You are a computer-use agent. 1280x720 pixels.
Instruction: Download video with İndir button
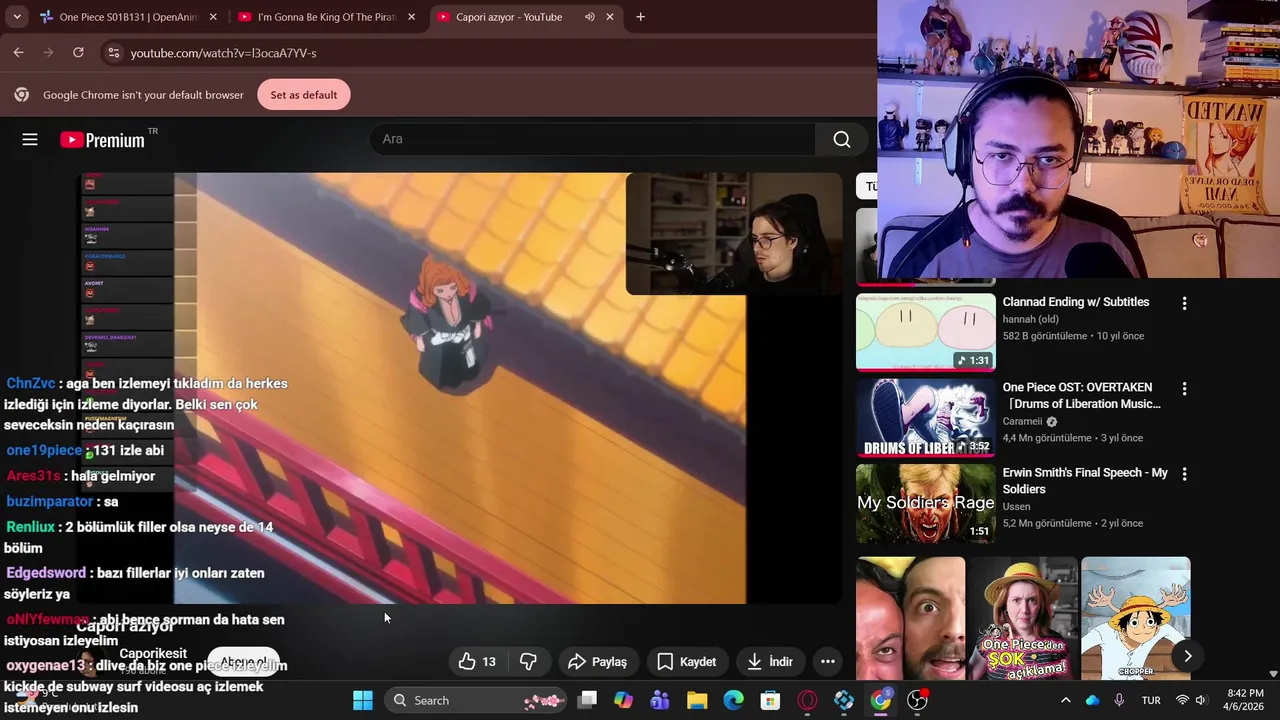point(770,661)
